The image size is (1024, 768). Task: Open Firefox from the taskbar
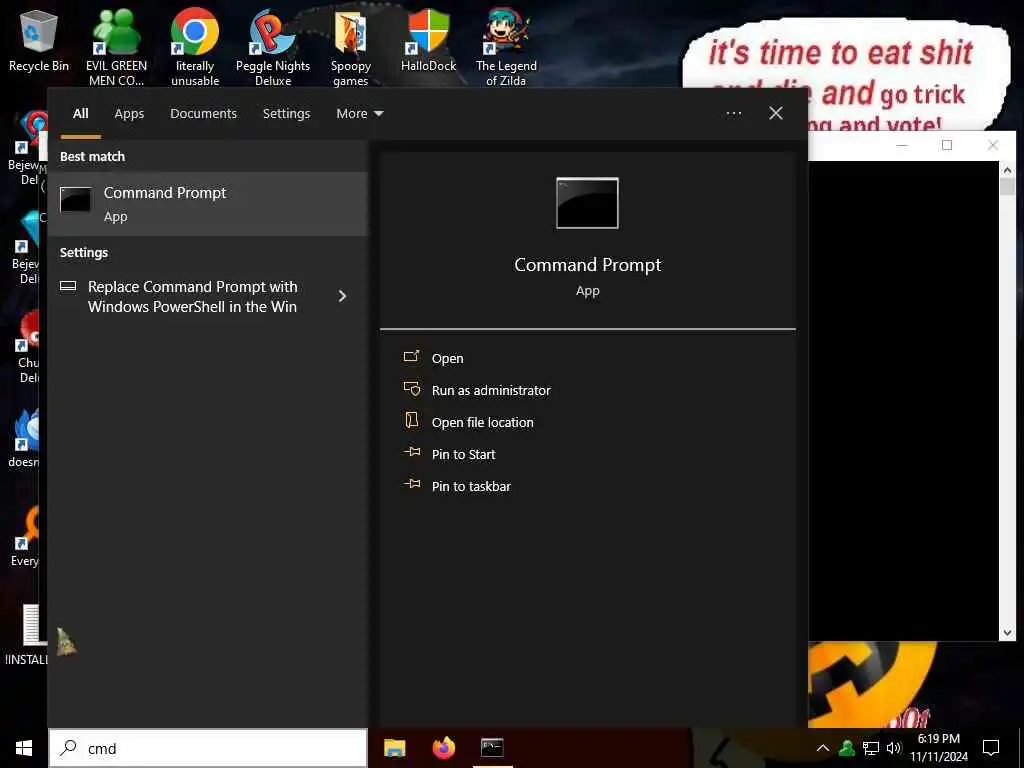pyautogui.click(x=443, y=748)
